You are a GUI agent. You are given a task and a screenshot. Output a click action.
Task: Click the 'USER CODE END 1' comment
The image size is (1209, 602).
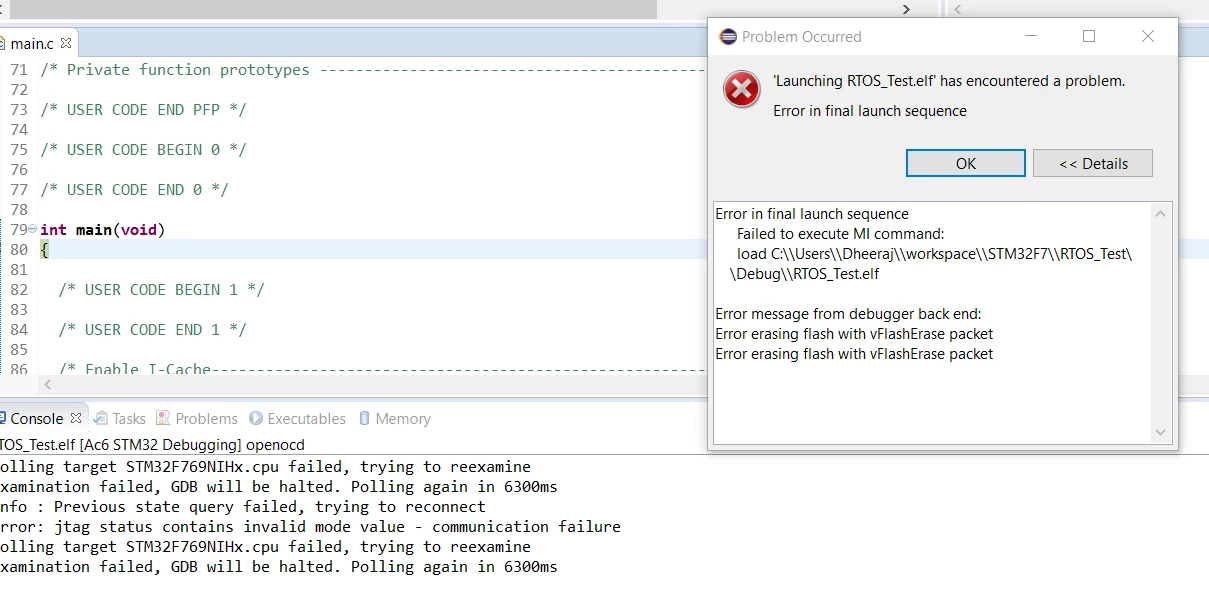[152, 329]
